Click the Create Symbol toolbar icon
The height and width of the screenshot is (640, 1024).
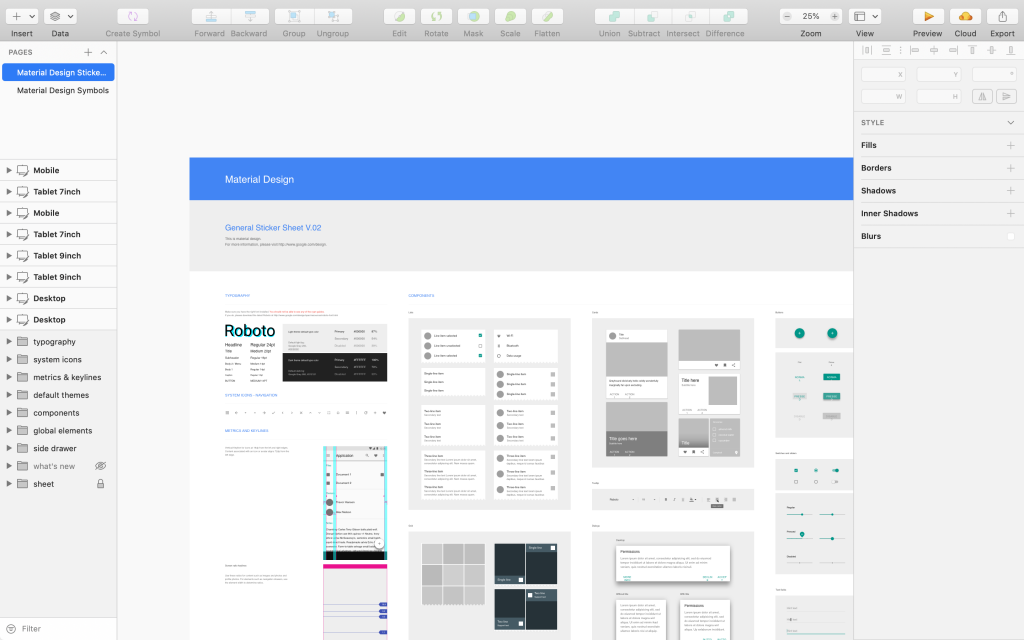pyautogui.click(x=133, y=16)
